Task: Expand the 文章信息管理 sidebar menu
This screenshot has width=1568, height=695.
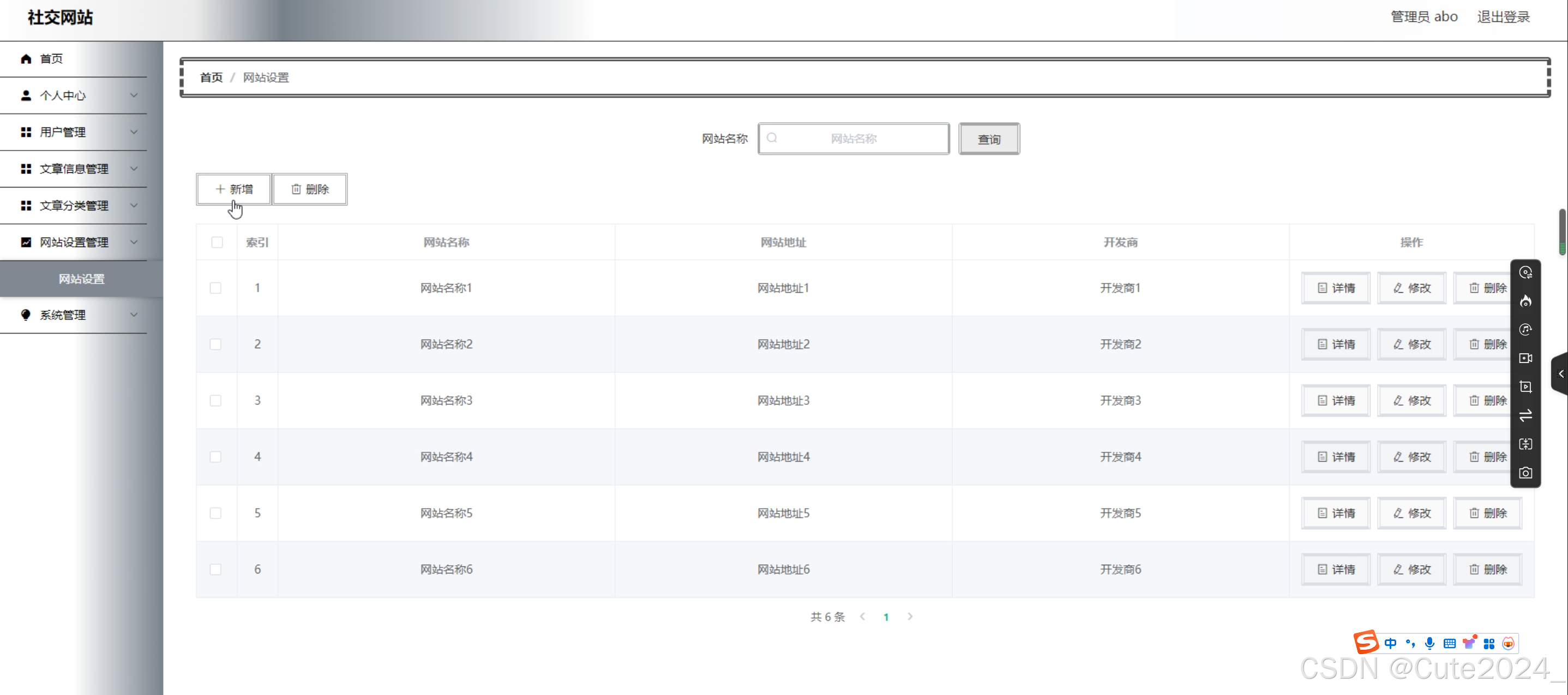Action: pyautogui.click(x=73, y=168)
